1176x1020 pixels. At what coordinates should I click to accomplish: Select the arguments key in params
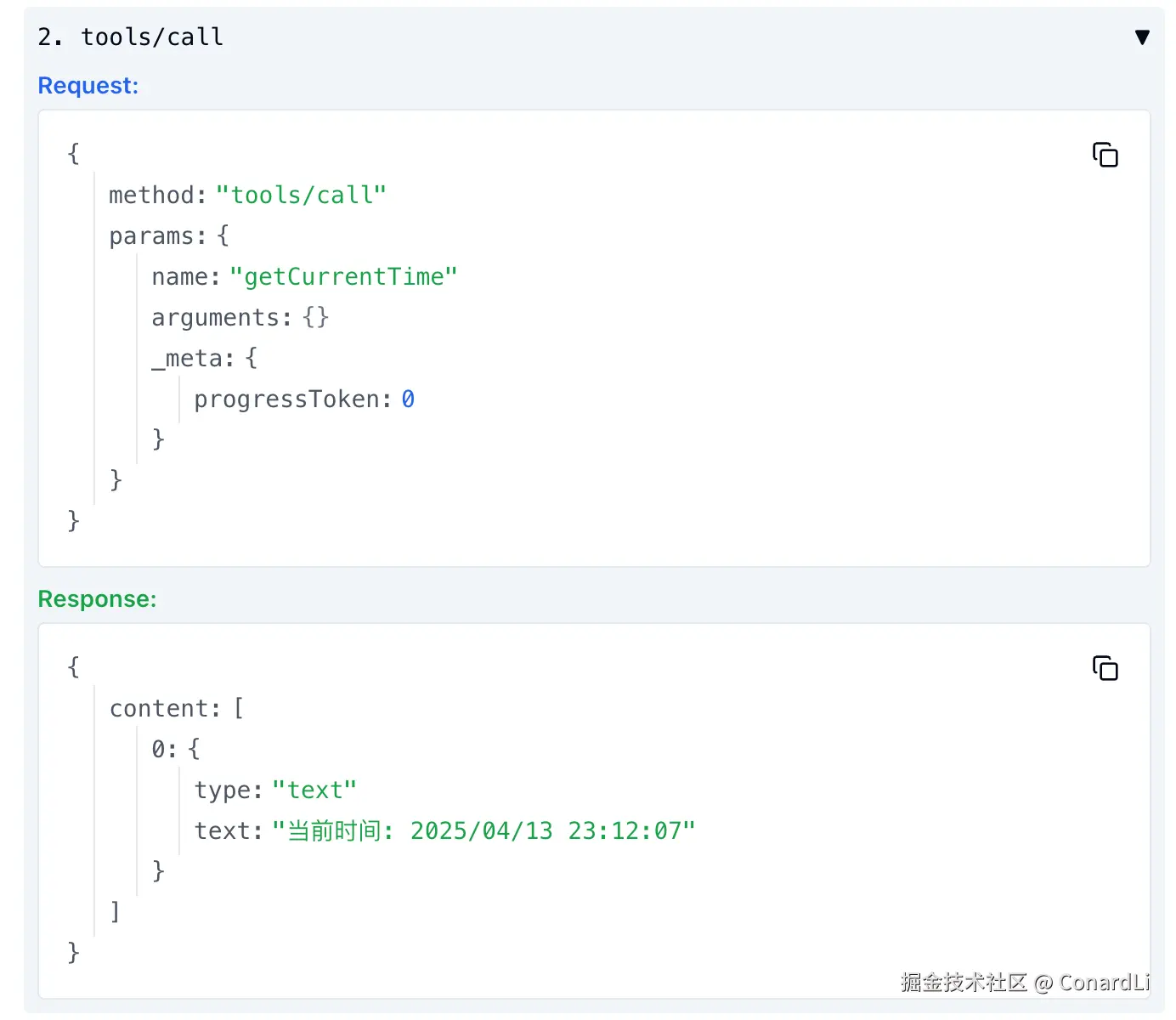[x=215, y=318]
